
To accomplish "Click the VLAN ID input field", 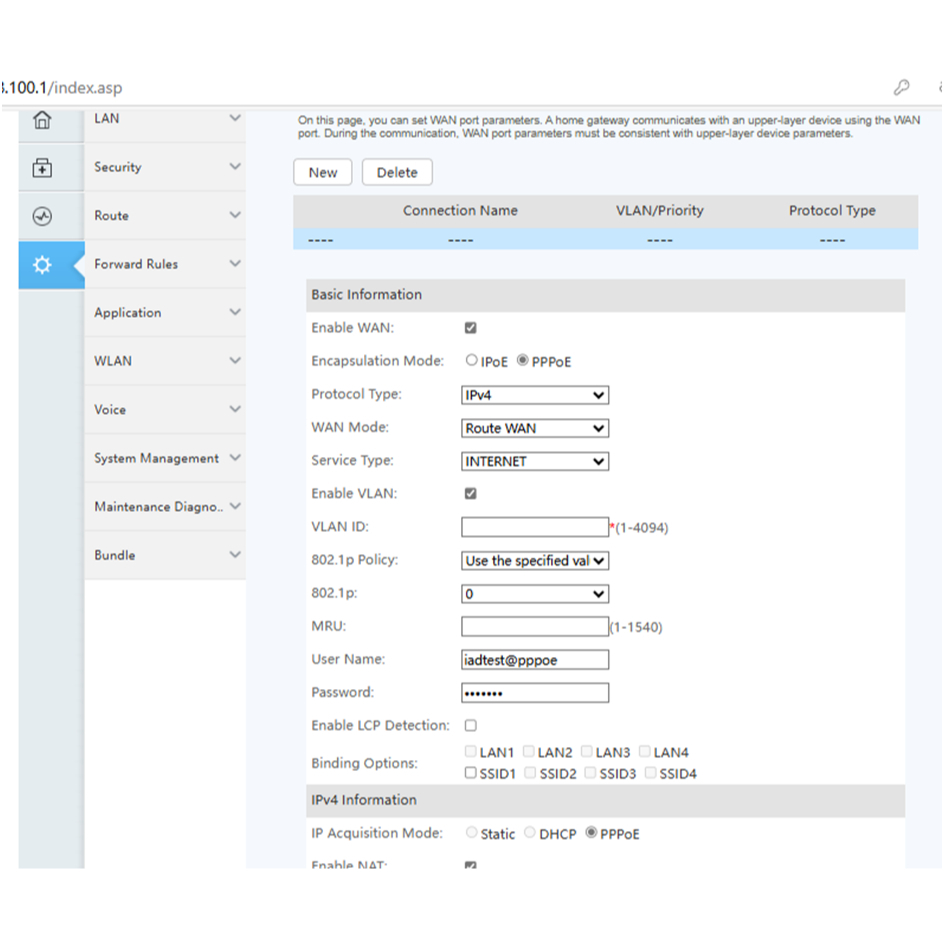I will (x=535, y=527).
